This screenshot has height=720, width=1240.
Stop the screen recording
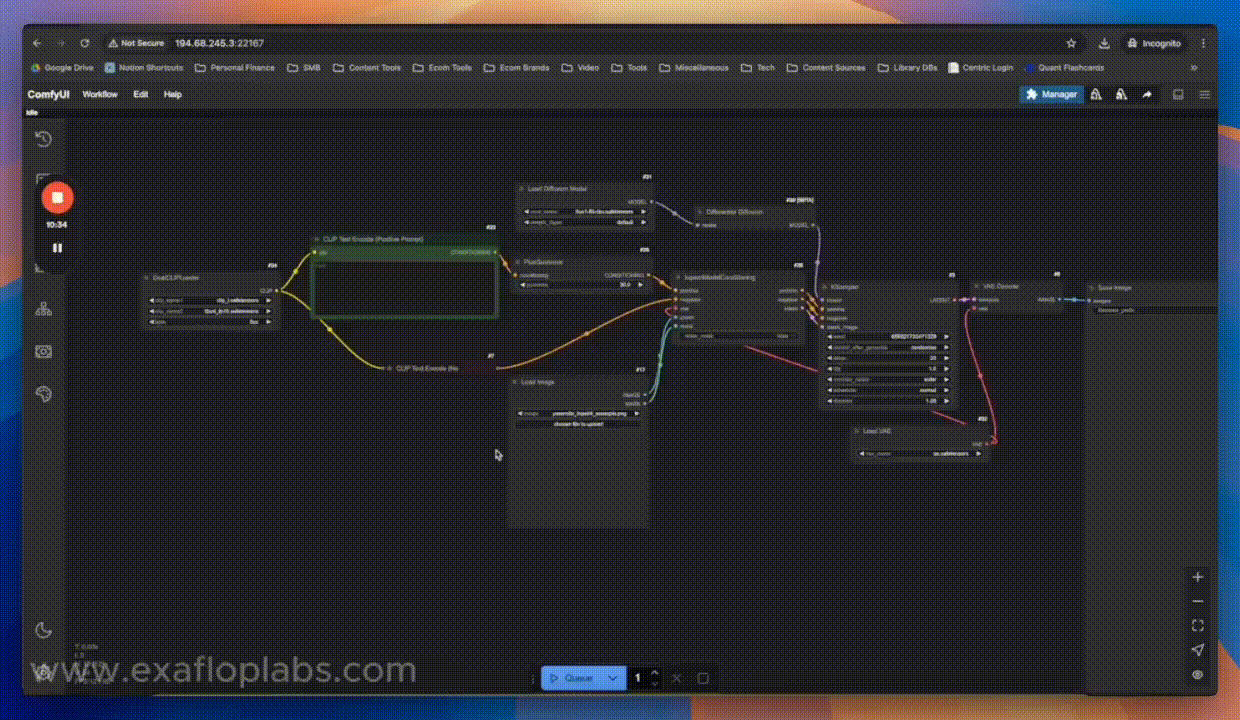click(57, 198)
